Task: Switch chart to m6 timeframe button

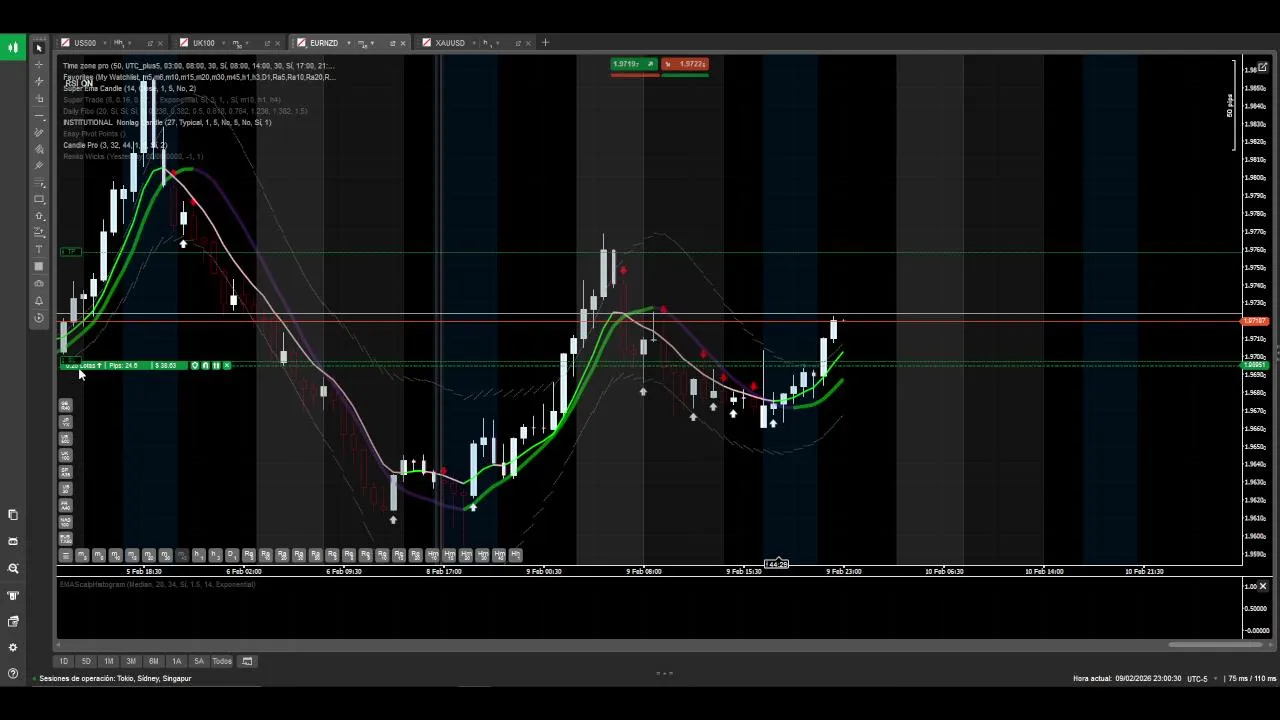Action: pos(99,555)
